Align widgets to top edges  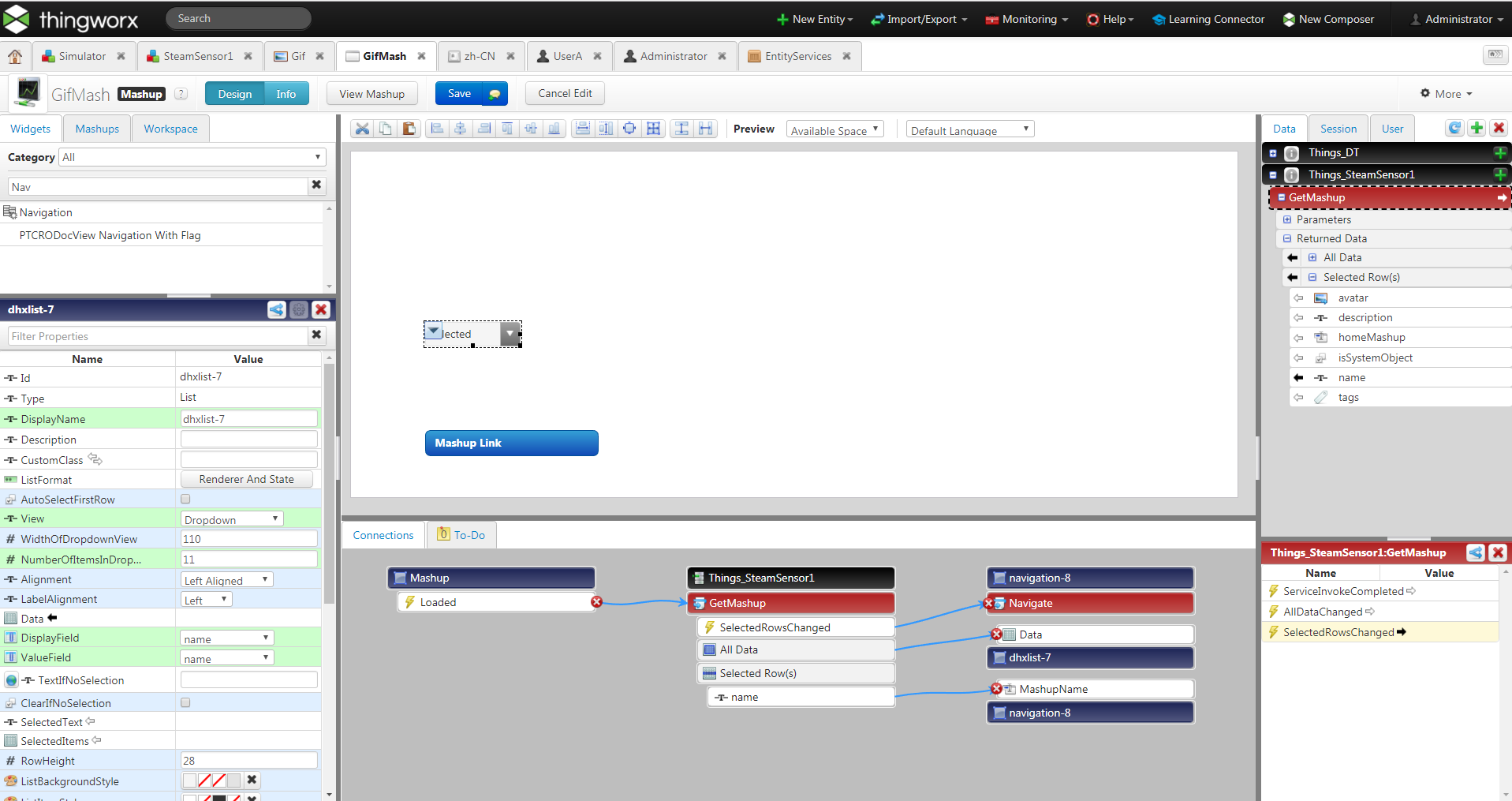507,129
